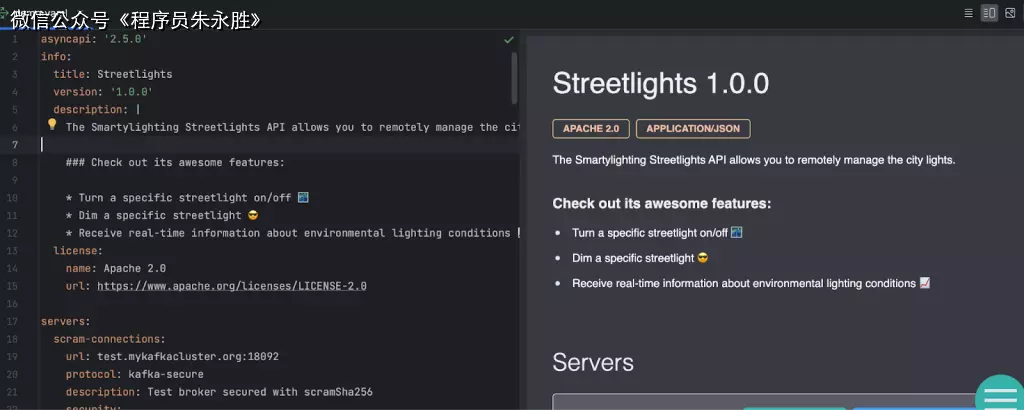Click the 'servers:' key in the editor
Screen dimensions: 1024x410
[x=65, y=321]
